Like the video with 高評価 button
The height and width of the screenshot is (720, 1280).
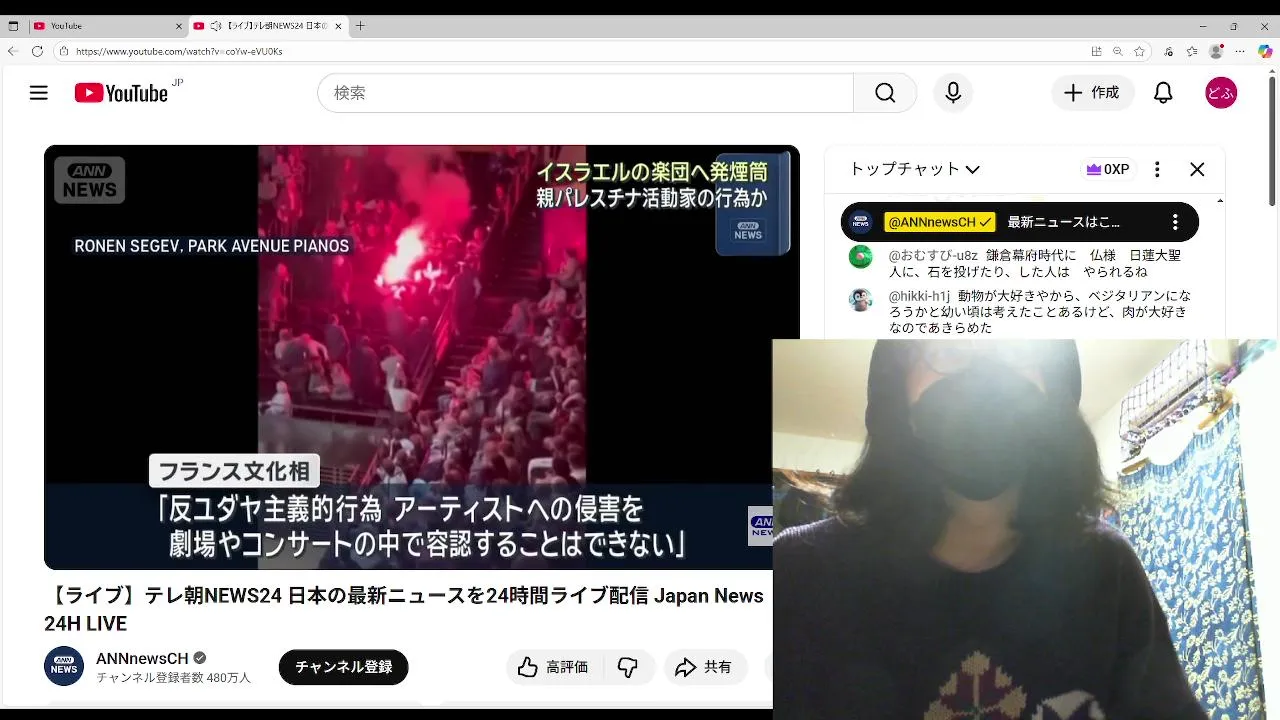point(553,667)
